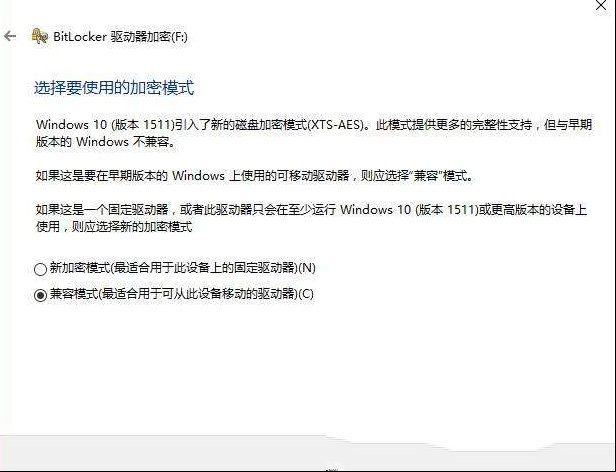The height and width of the screenshot is (472, 616).
Task: Click the BitLocker 驱动器加密(F:) window title
Action: (x=120, y=37)
